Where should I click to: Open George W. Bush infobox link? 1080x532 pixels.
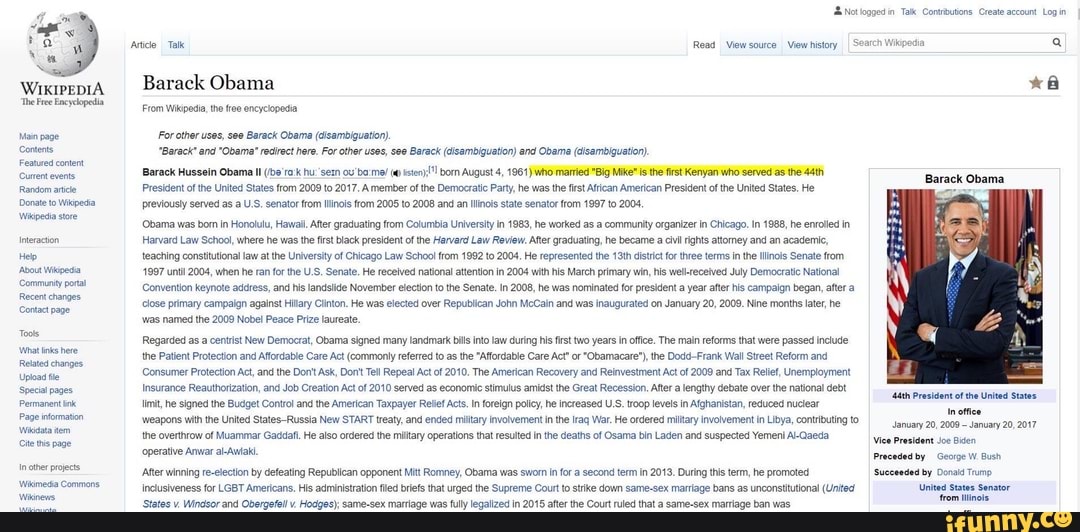click(x=968, y=457)
